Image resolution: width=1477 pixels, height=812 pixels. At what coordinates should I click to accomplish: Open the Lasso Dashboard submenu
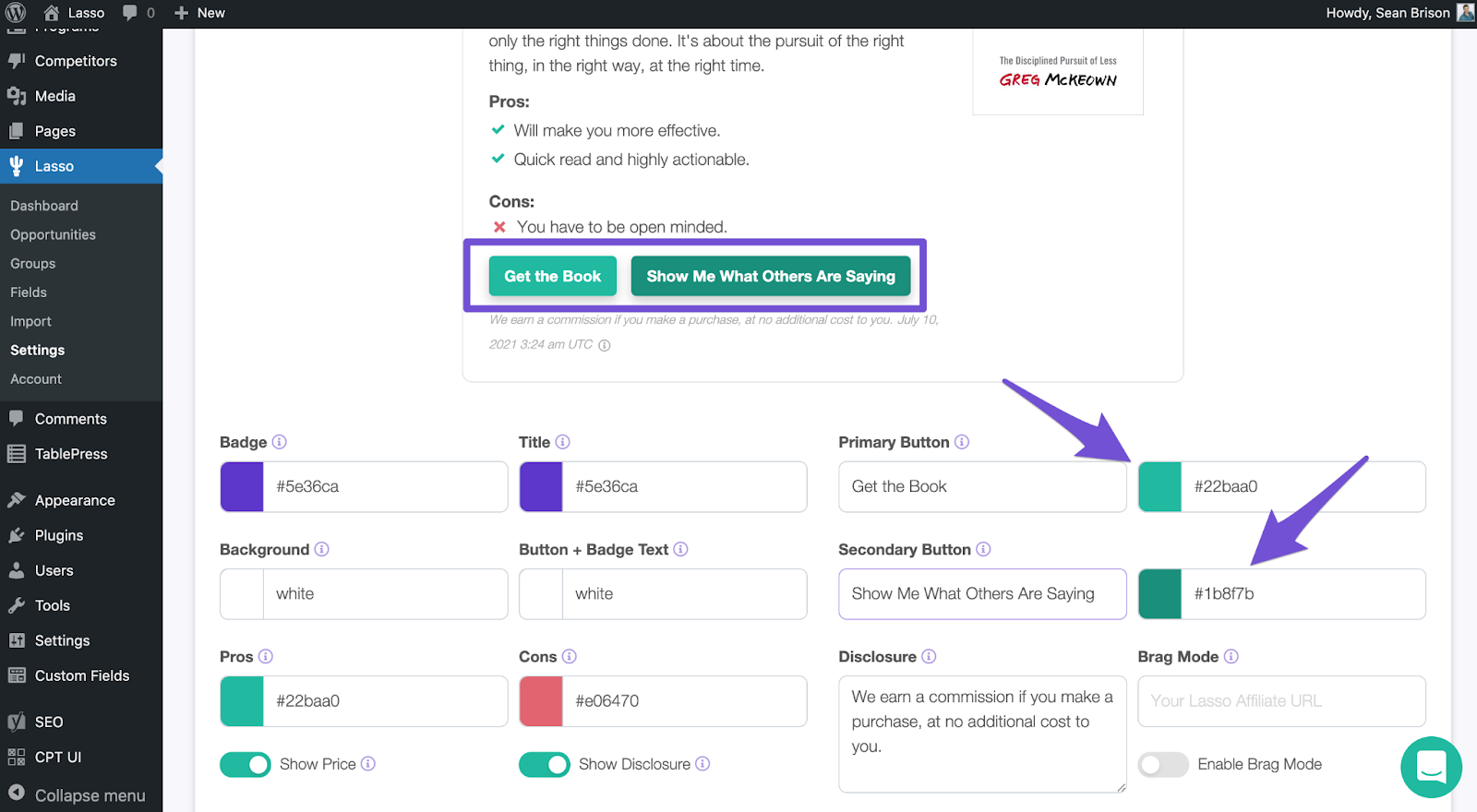coord(44,206)
